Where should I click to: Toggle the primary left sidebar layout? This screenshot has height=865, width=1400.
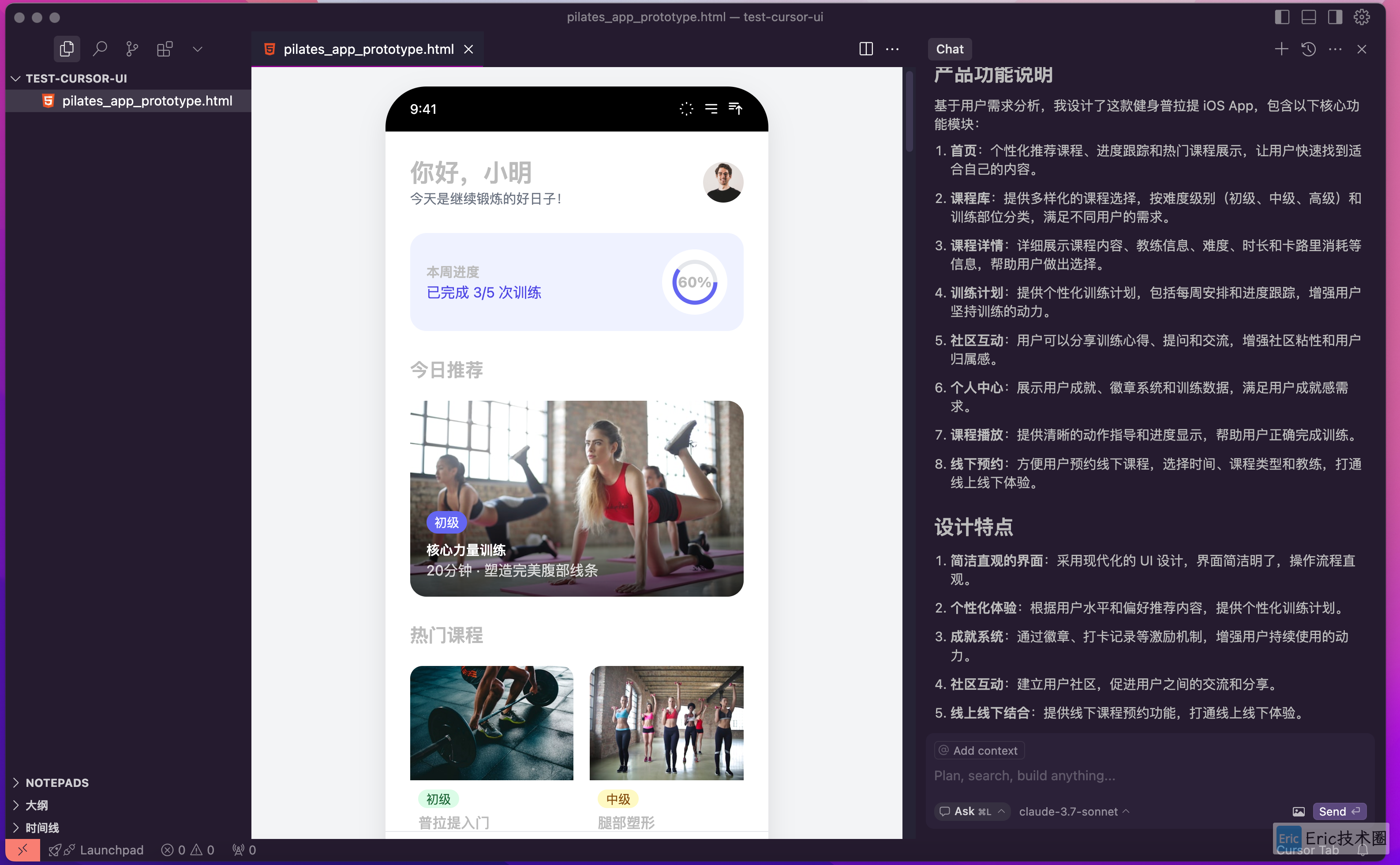[x=1282, y=17]
